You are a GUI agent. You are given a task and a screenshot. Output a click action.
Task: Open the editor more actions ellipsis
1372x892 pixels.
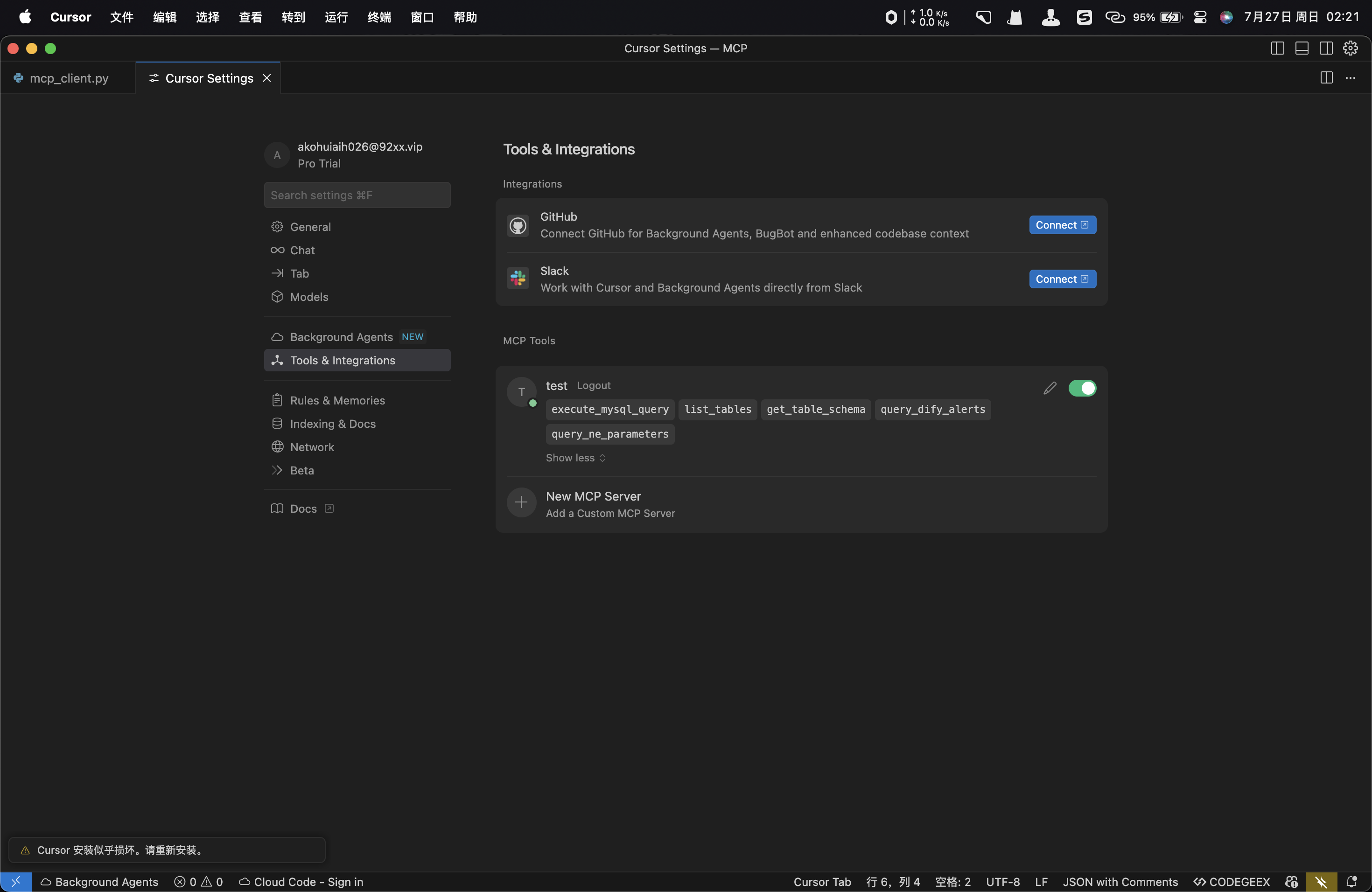coord(1350,78)
